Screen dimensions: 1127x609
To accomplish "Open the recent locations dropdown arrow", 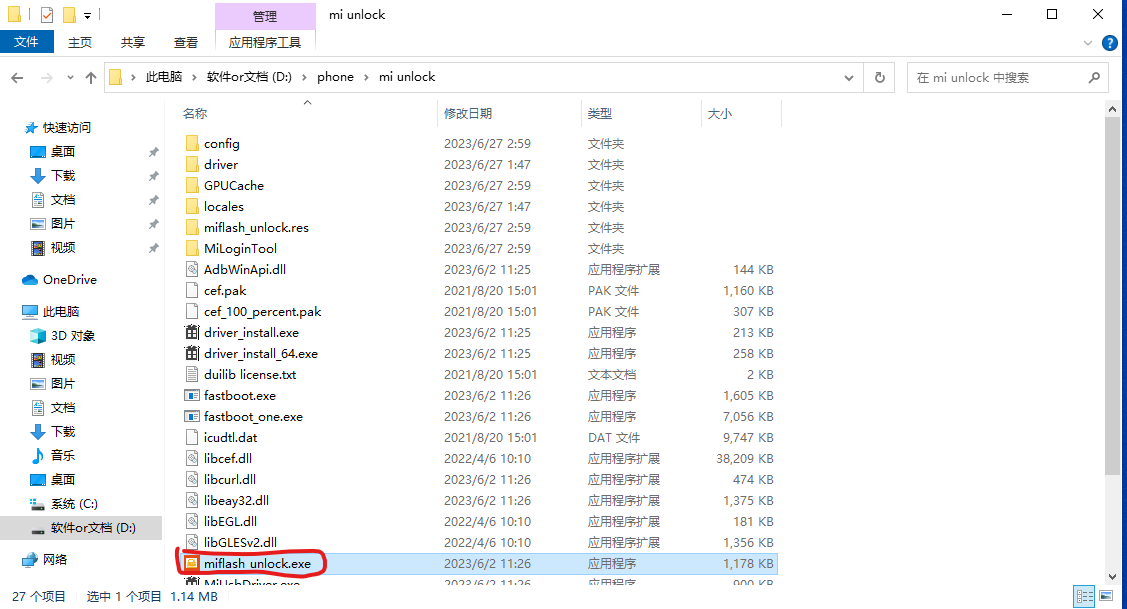I will click(x=70, y=78).
